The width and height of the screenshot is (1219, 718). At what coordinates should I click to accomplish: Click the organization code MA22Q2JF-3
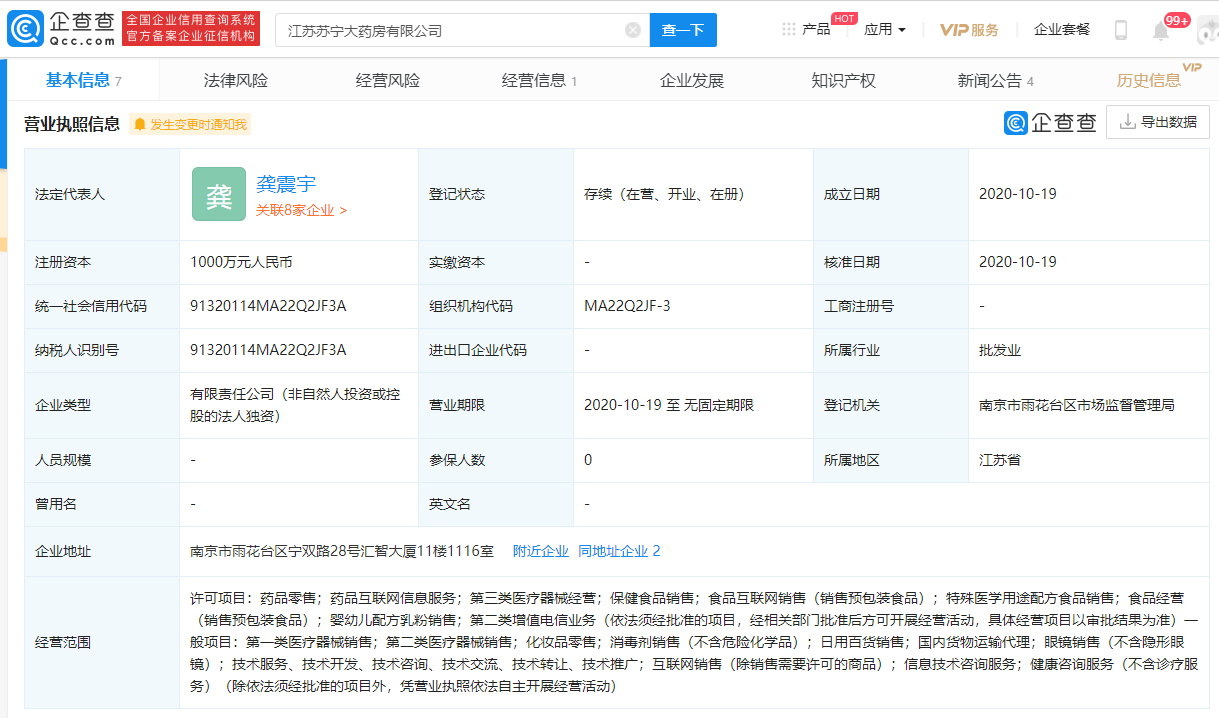click(x=627, y=306)
